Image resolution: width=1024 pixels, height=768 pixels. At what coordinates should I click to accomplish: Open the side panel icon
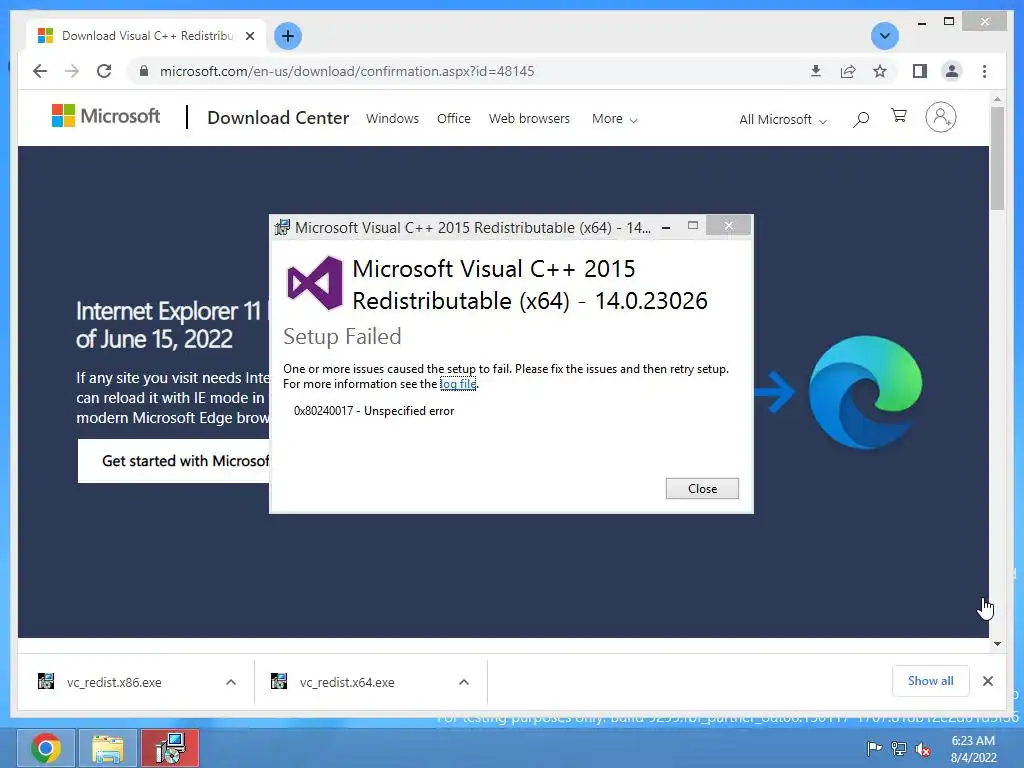[920, 71]
